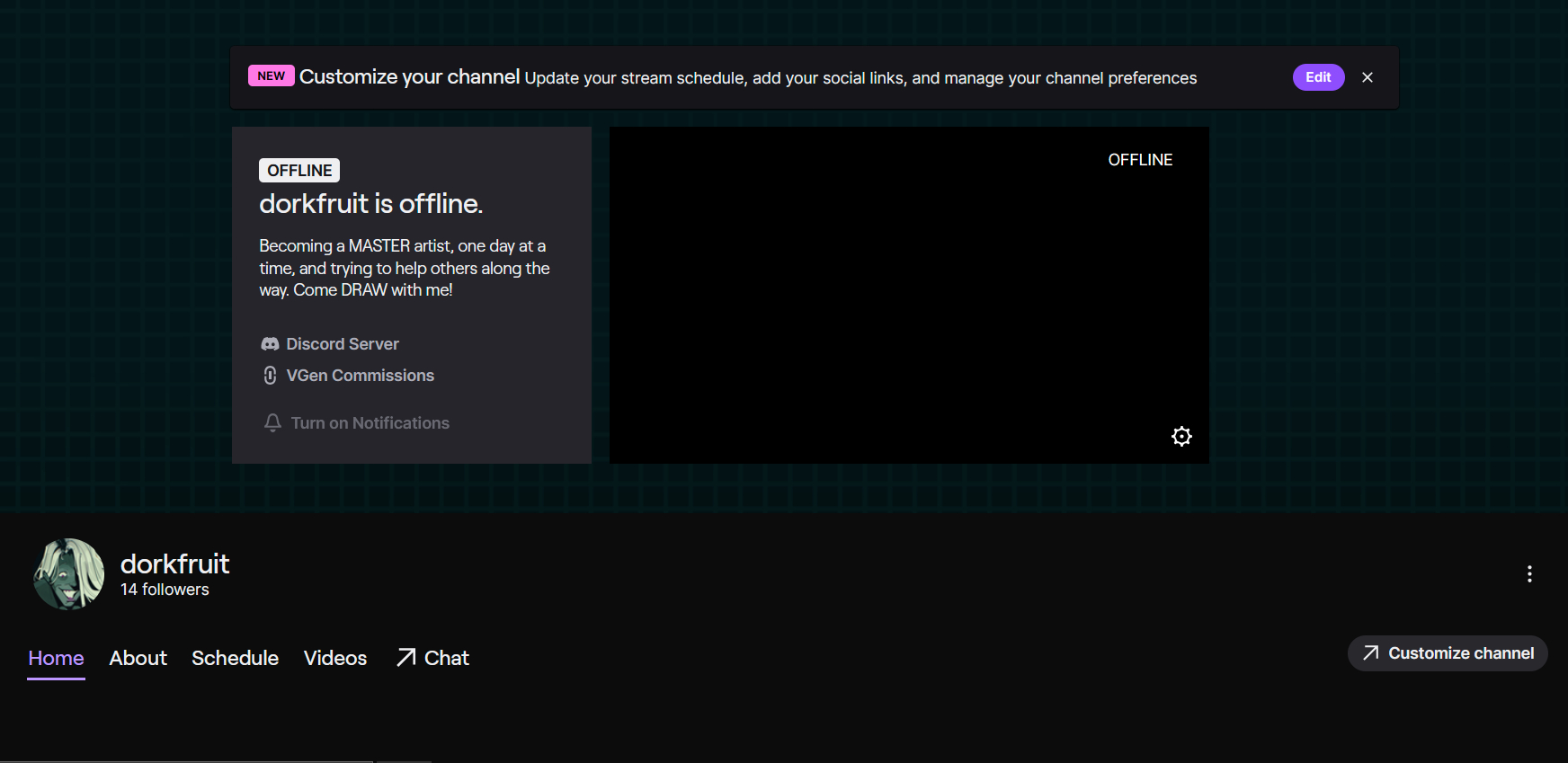
Task: Open the Schedule tab
Action: (235, 658)
